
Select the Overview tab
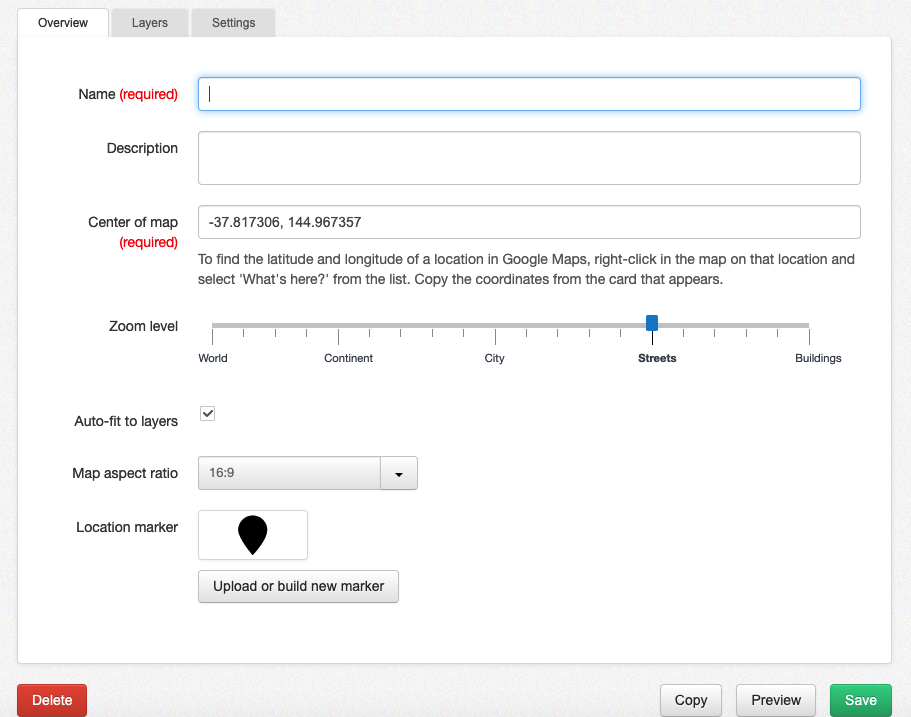(62, 22)
